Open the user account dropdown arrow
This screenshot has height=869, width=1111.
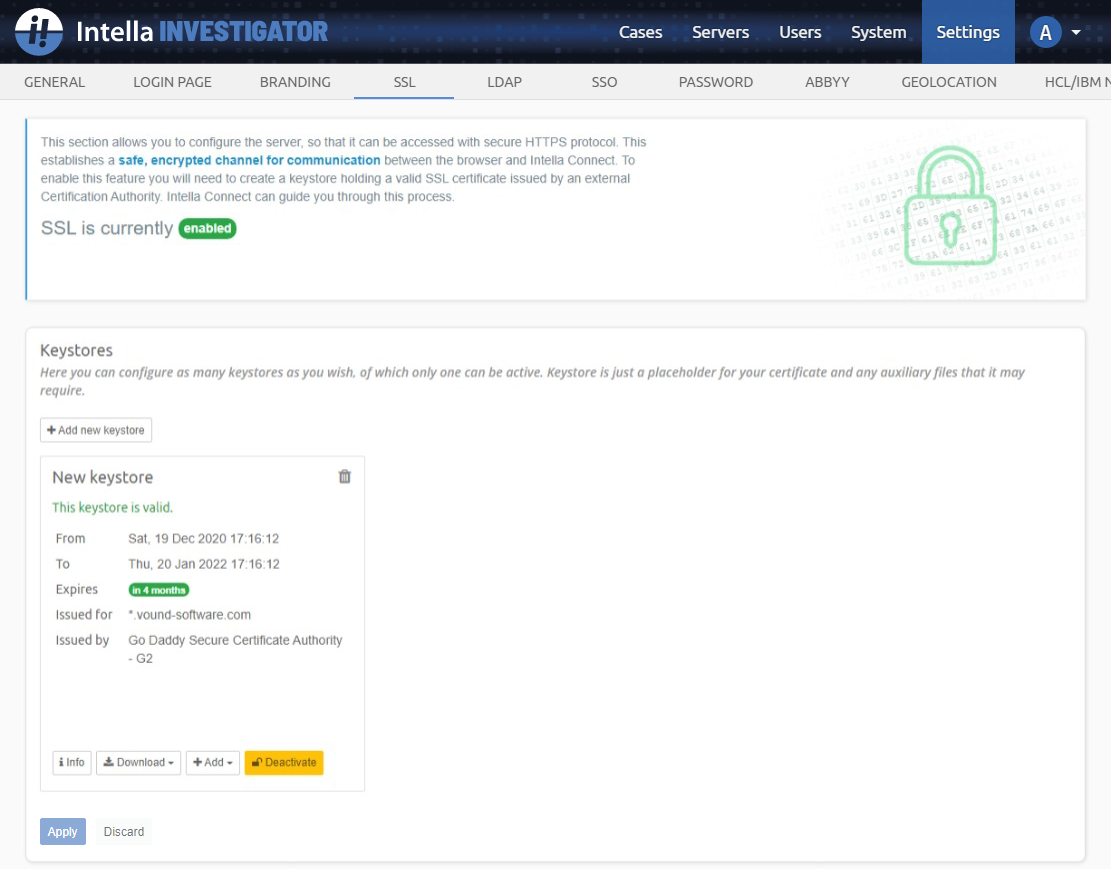pyautogui.click(x=1076, y=32)
